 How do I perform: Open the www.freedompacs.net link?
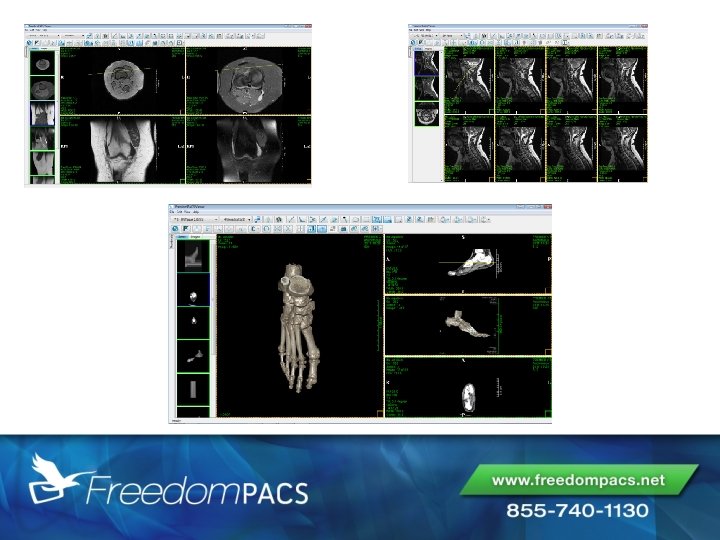tap(578, 480)
